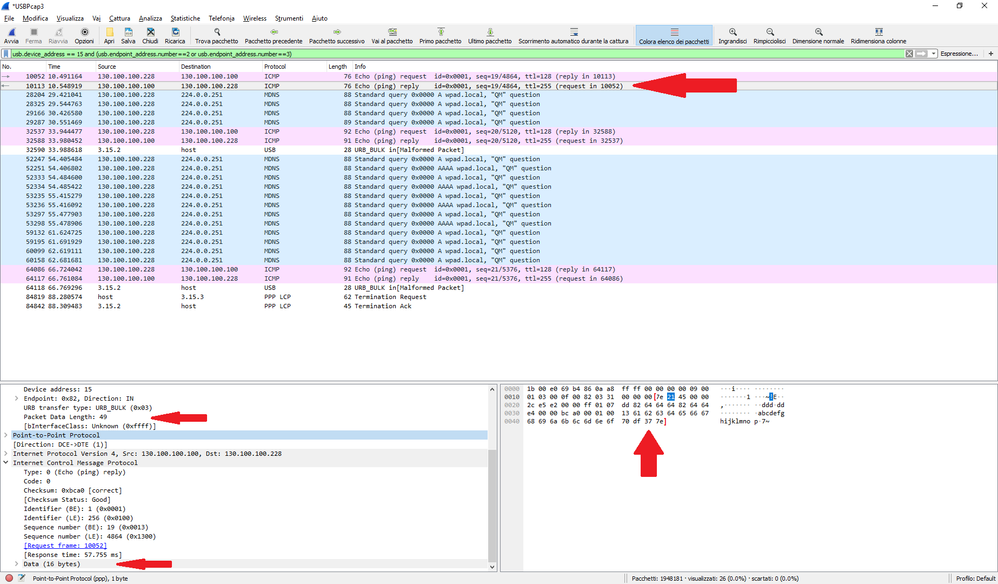Open the Modifica menu
Viewport: 998px width, 584px height.
35,18
